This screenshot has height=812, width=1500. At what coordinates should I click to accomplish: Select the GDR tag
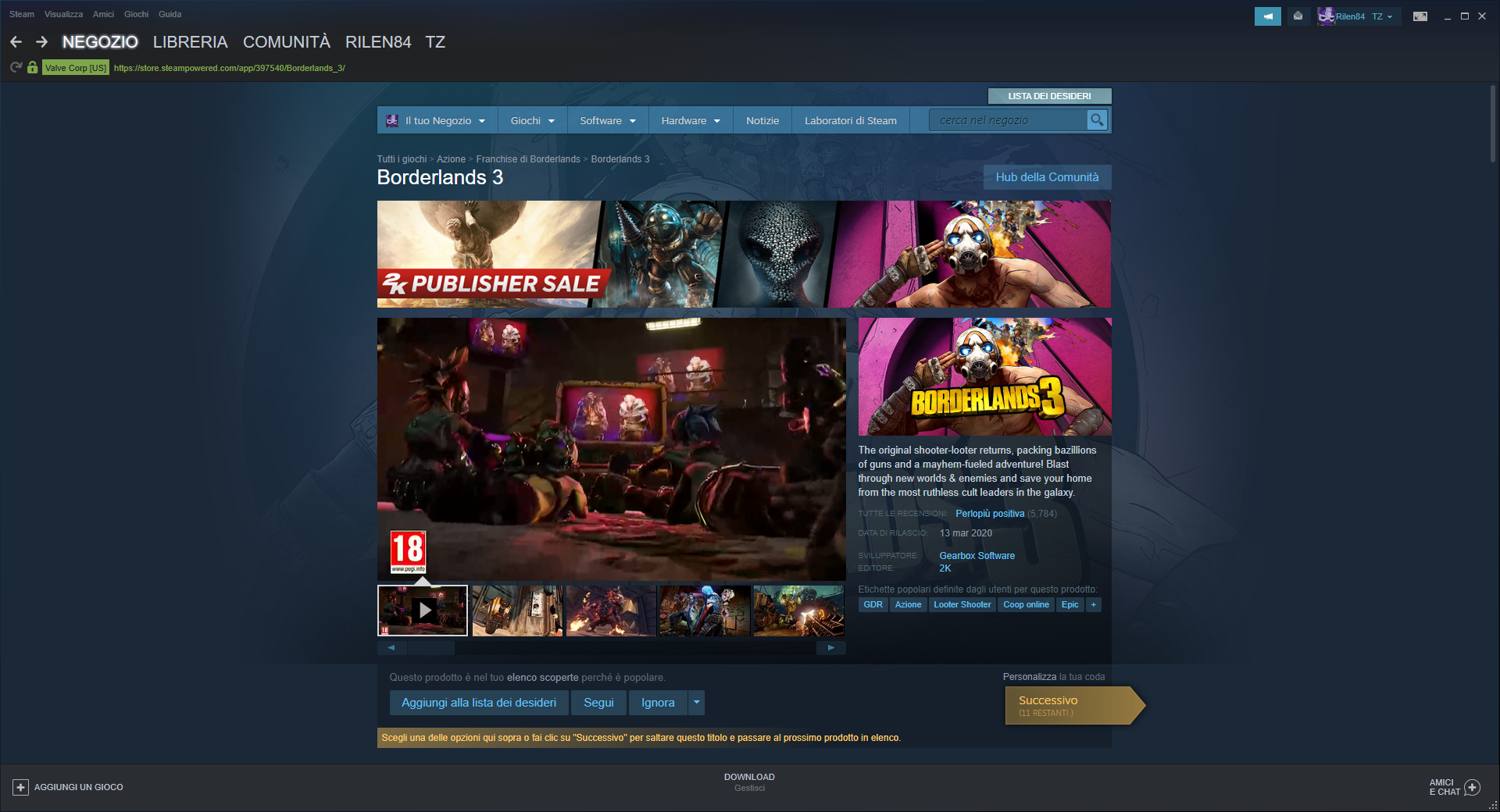coord(873,605)
